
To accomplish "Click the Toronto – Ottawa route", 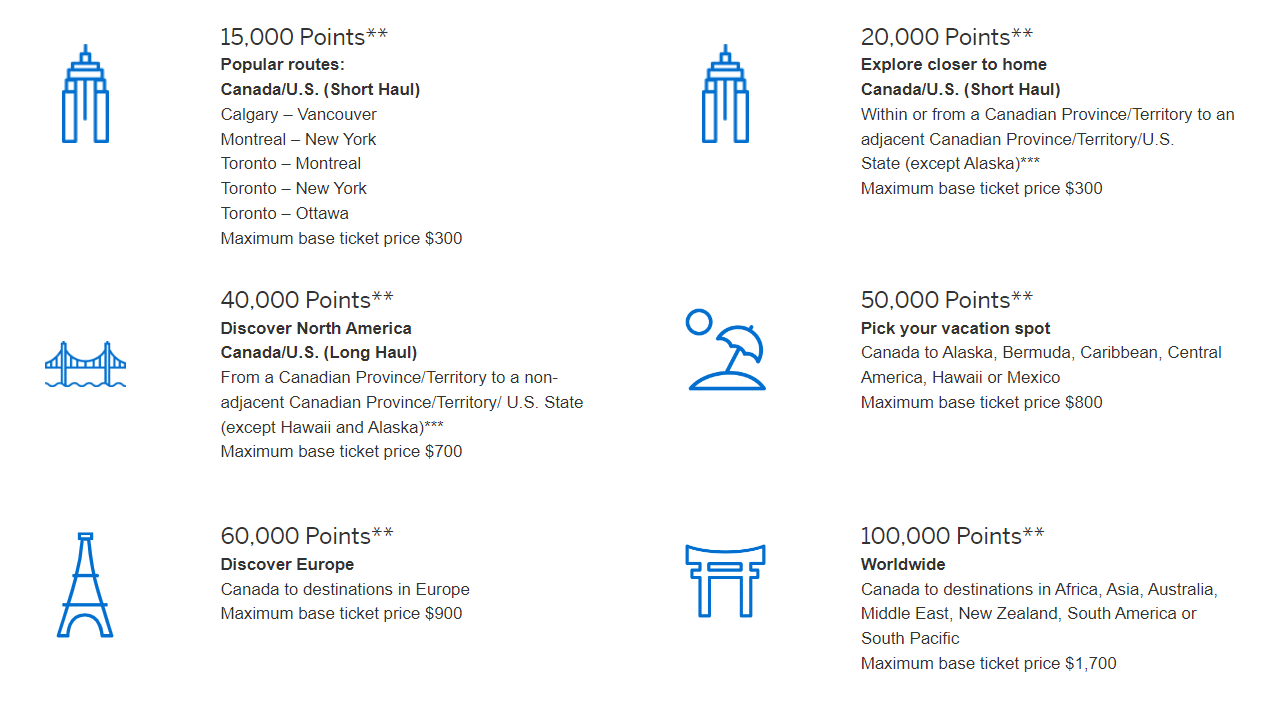I will pos(285,213).
